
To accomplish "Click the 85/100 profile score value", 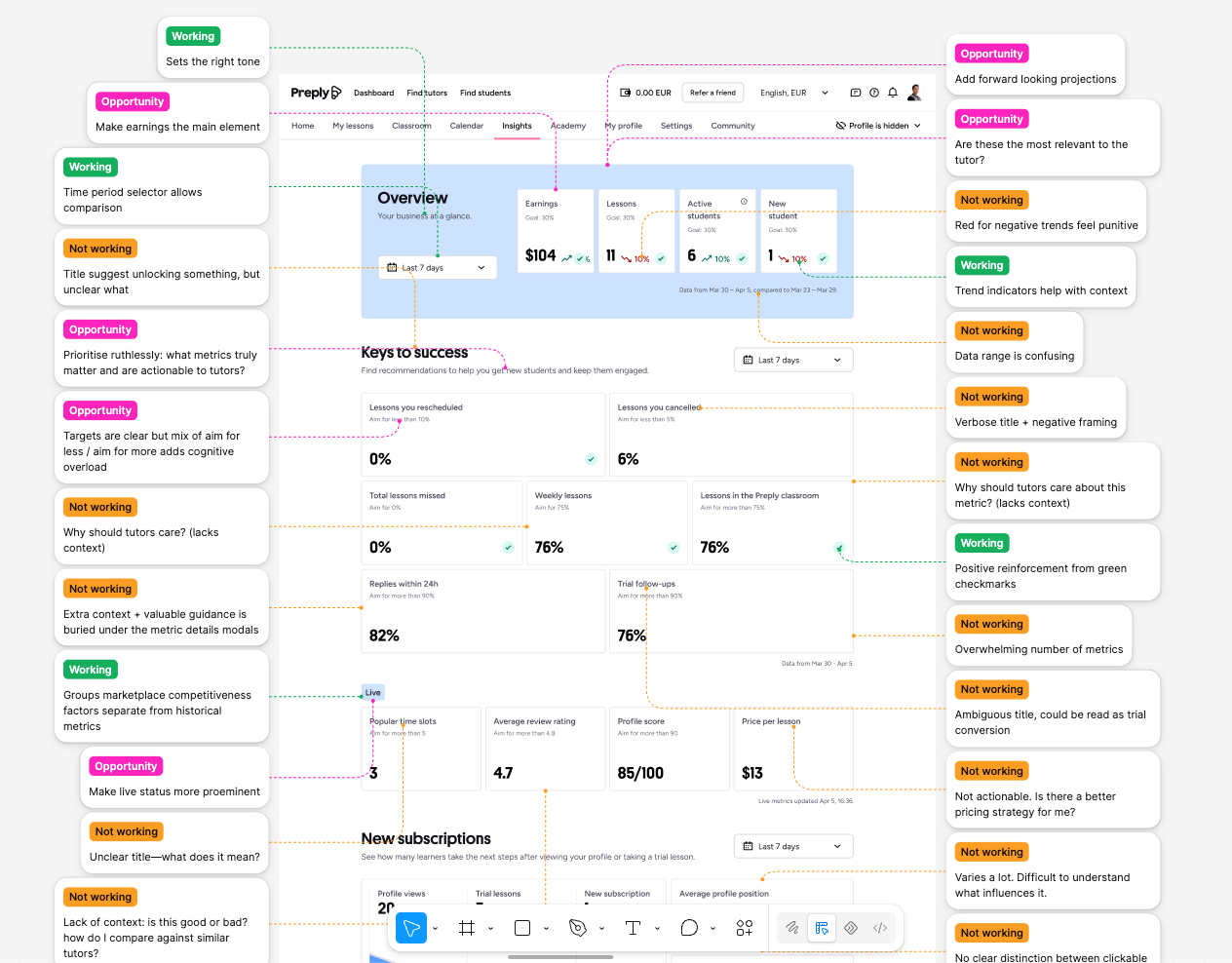I will tap(640, 773).
